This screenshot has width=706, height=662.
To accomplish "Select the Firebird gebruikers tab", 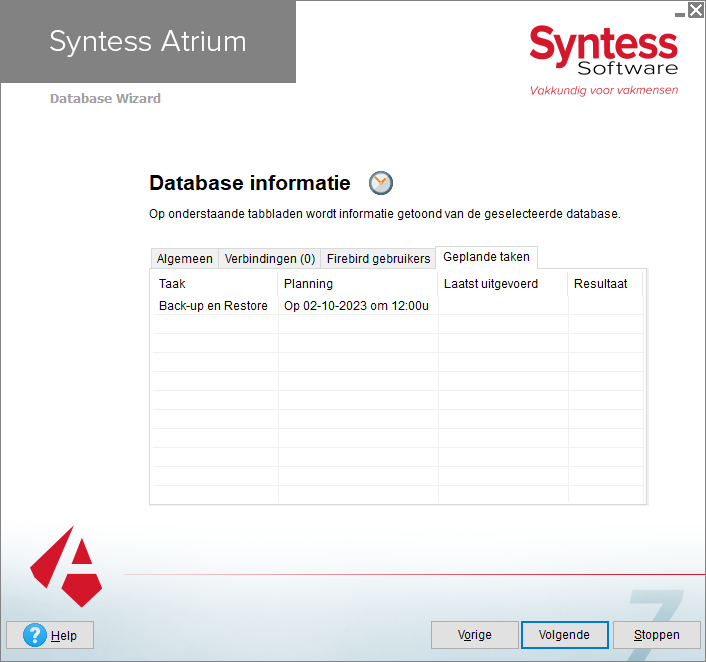I will [378, 259].
